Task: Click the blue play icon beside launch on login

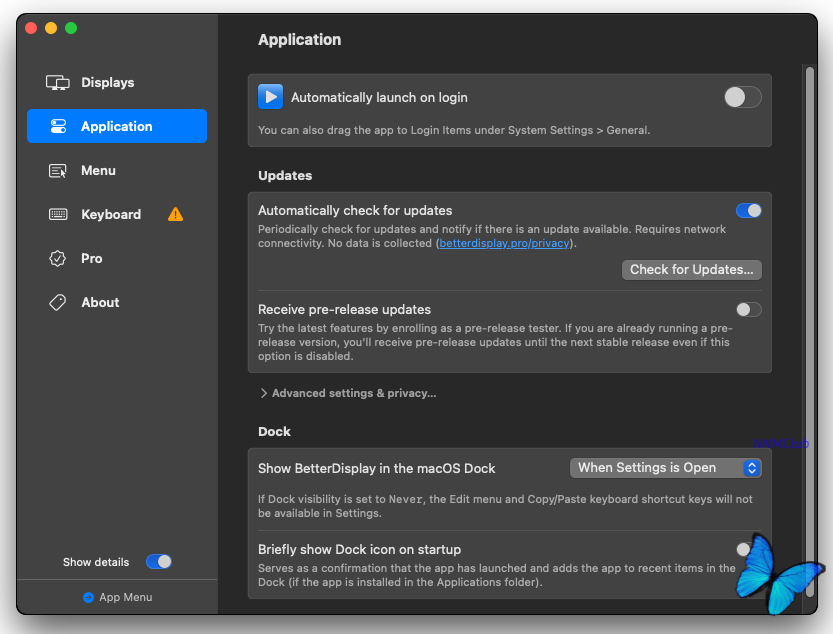Action: 270,97
